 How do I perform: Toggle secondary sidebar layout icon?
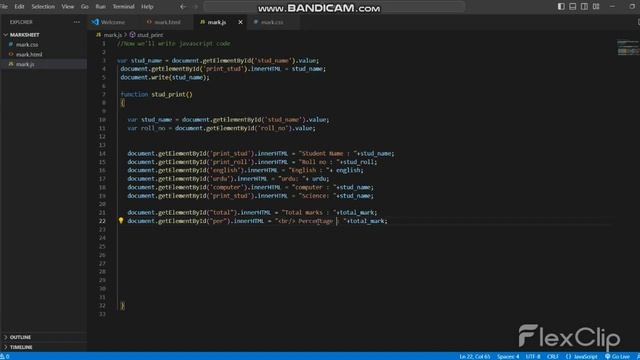(x=584, y=7)
